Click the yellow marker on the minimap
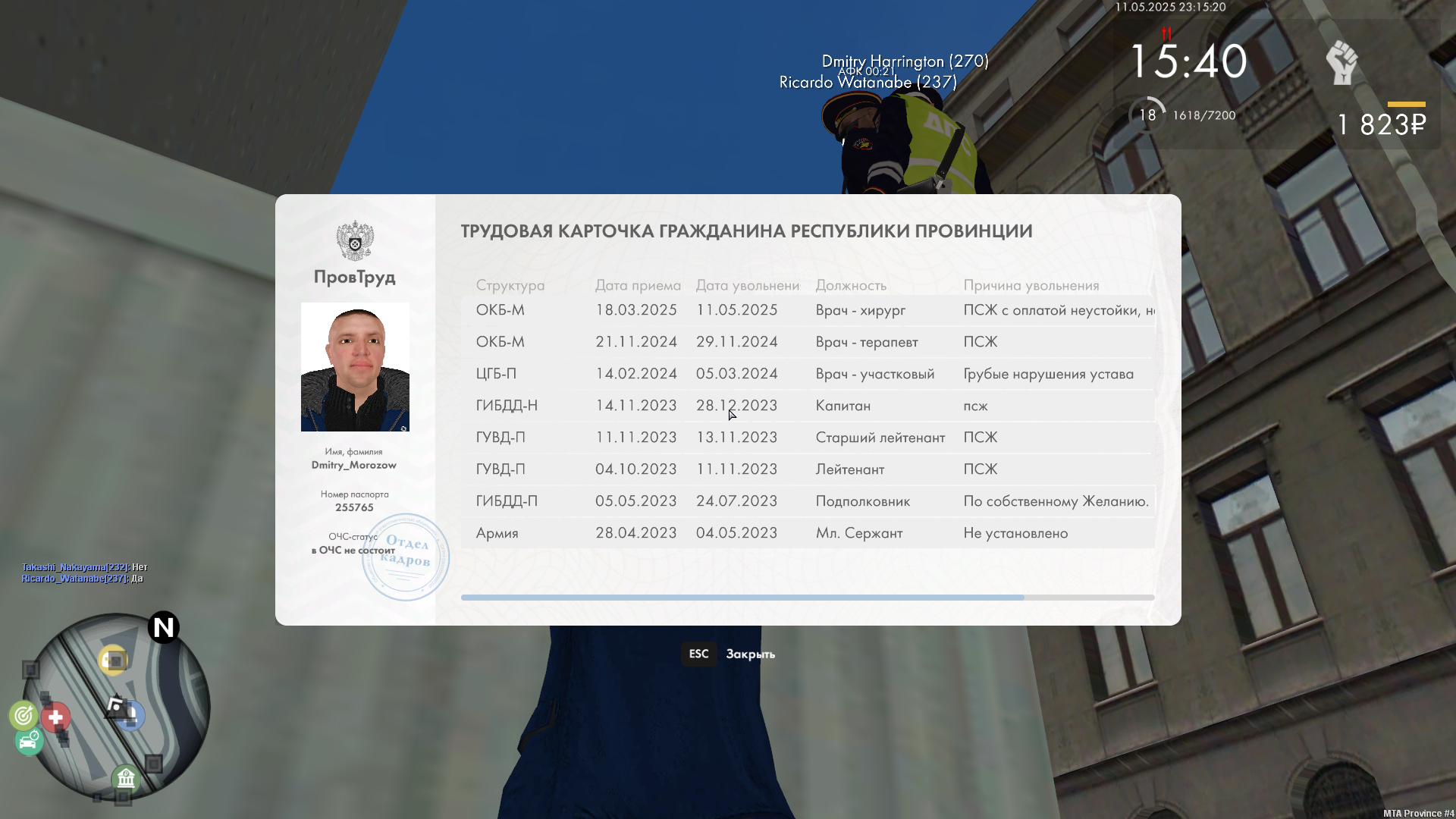Screen dimensions: 1456x819 pyautogui.click(x=113, y=661)
